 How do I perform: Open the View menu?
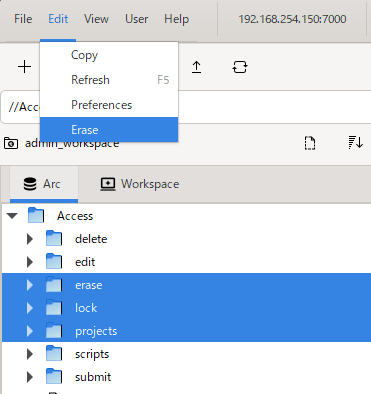(96, 19)
